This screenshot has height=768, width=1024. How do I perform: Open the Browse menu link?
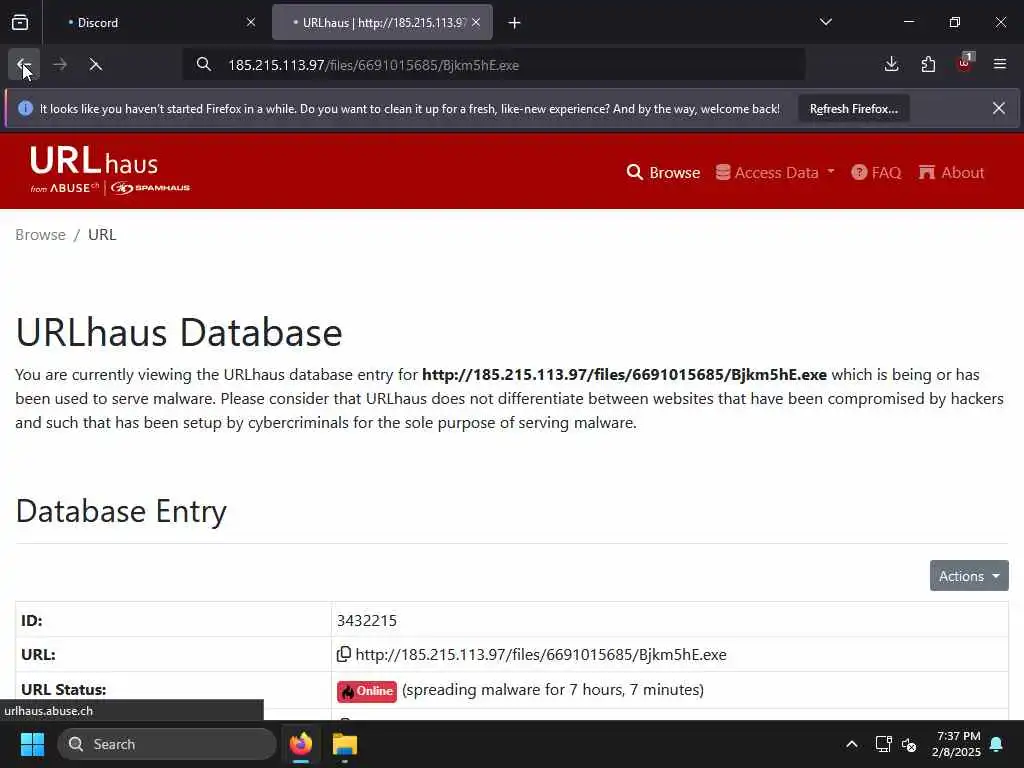pos(664,172)
